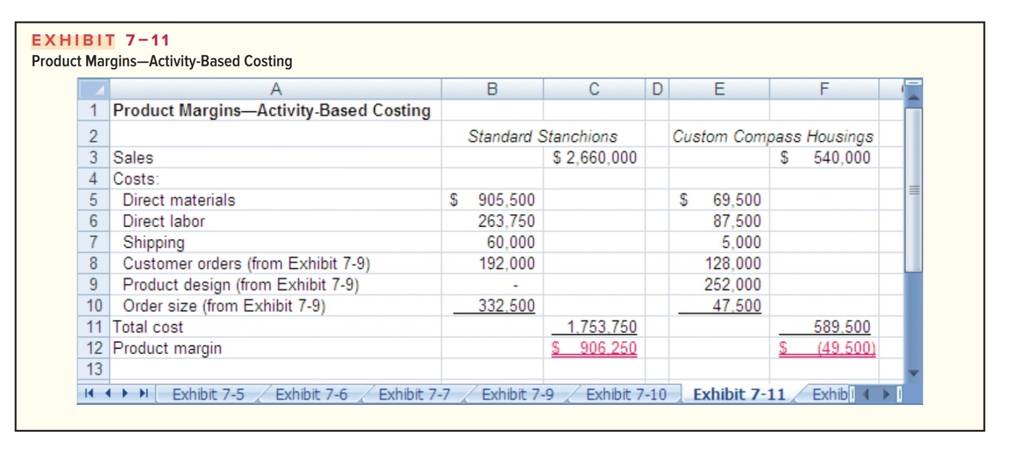
Task: Select column D header
Action: click(656, 89)
